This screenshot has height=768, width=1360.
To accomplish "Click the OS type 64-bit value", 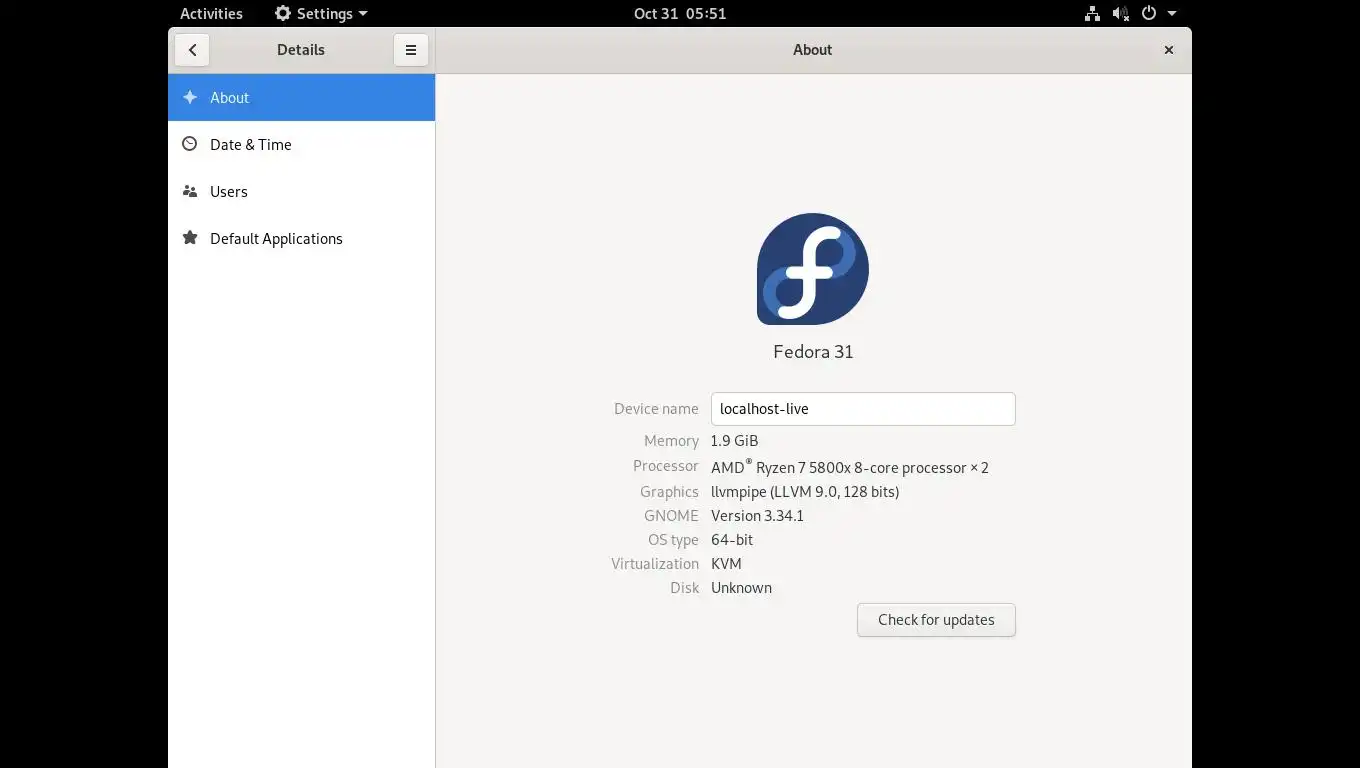I will point(732,540).
